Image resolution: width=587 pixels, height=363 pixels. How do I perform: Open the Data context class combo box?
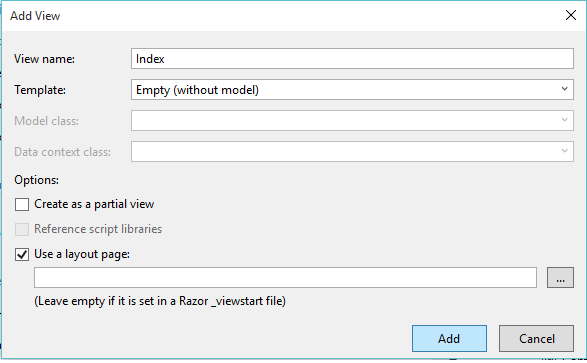click(352, 152)
